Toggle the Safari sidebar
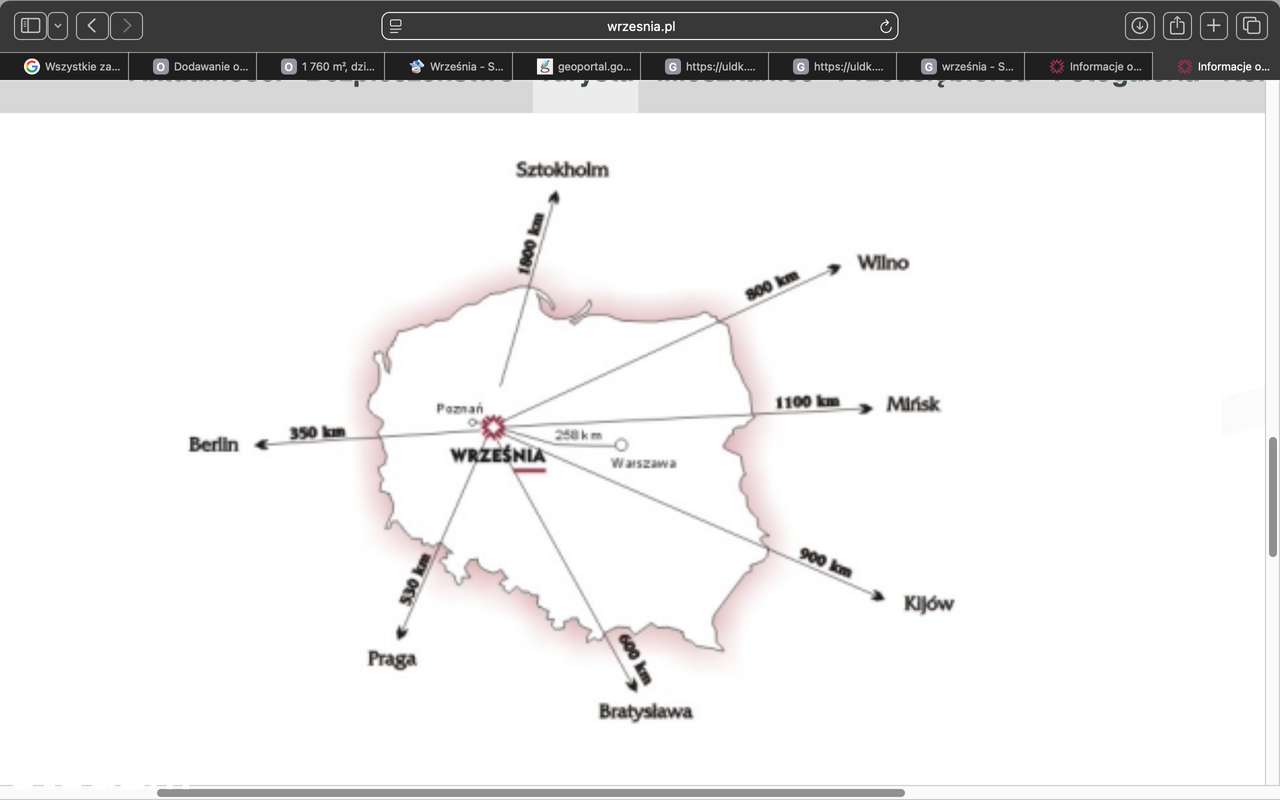The width and height of the screenshot is (1280, 800). pos(30,26)
